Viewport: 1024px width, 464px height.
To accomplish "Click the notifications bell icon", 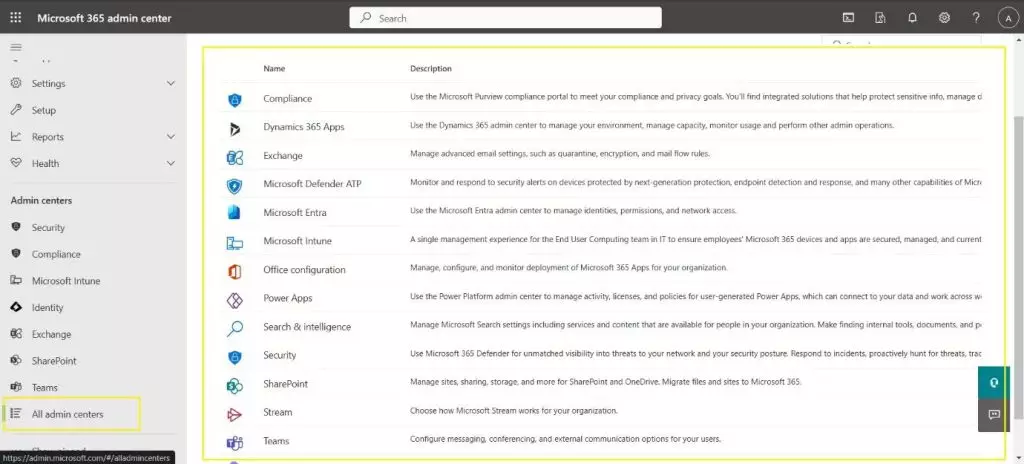I will (x=911, y=18).
